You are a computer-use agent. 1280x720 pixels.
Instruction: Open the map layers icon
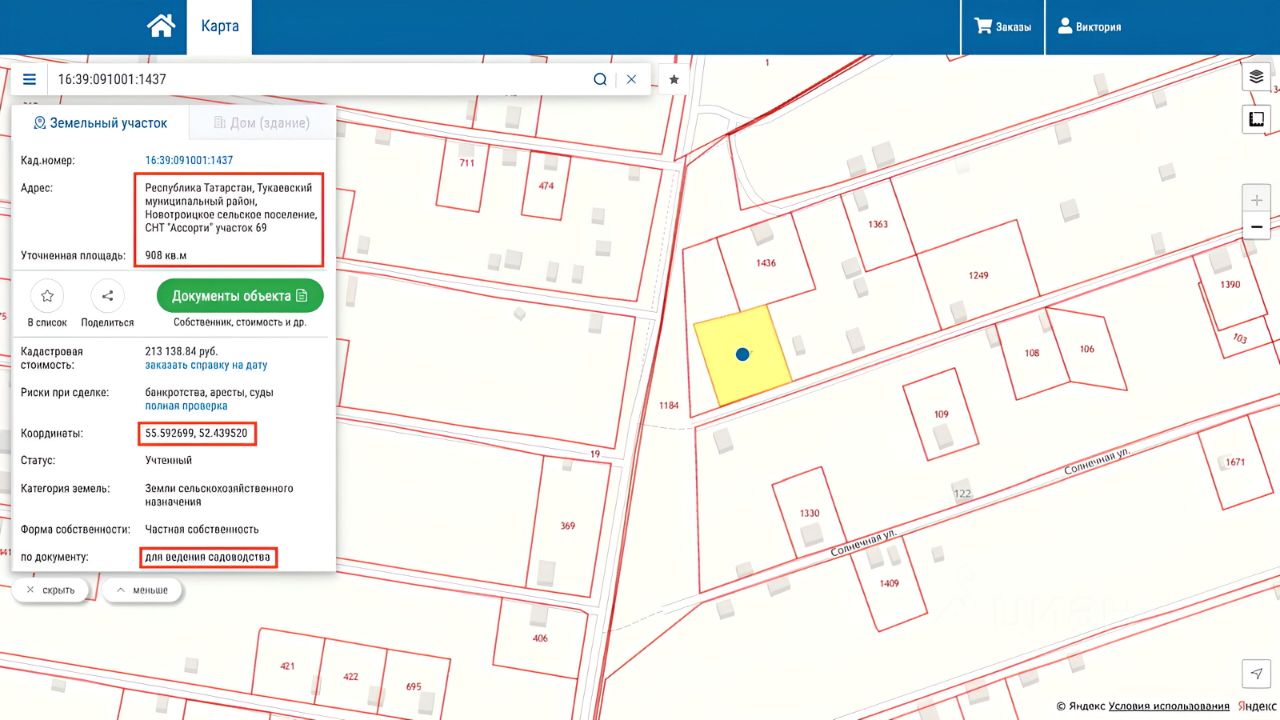1256,77
